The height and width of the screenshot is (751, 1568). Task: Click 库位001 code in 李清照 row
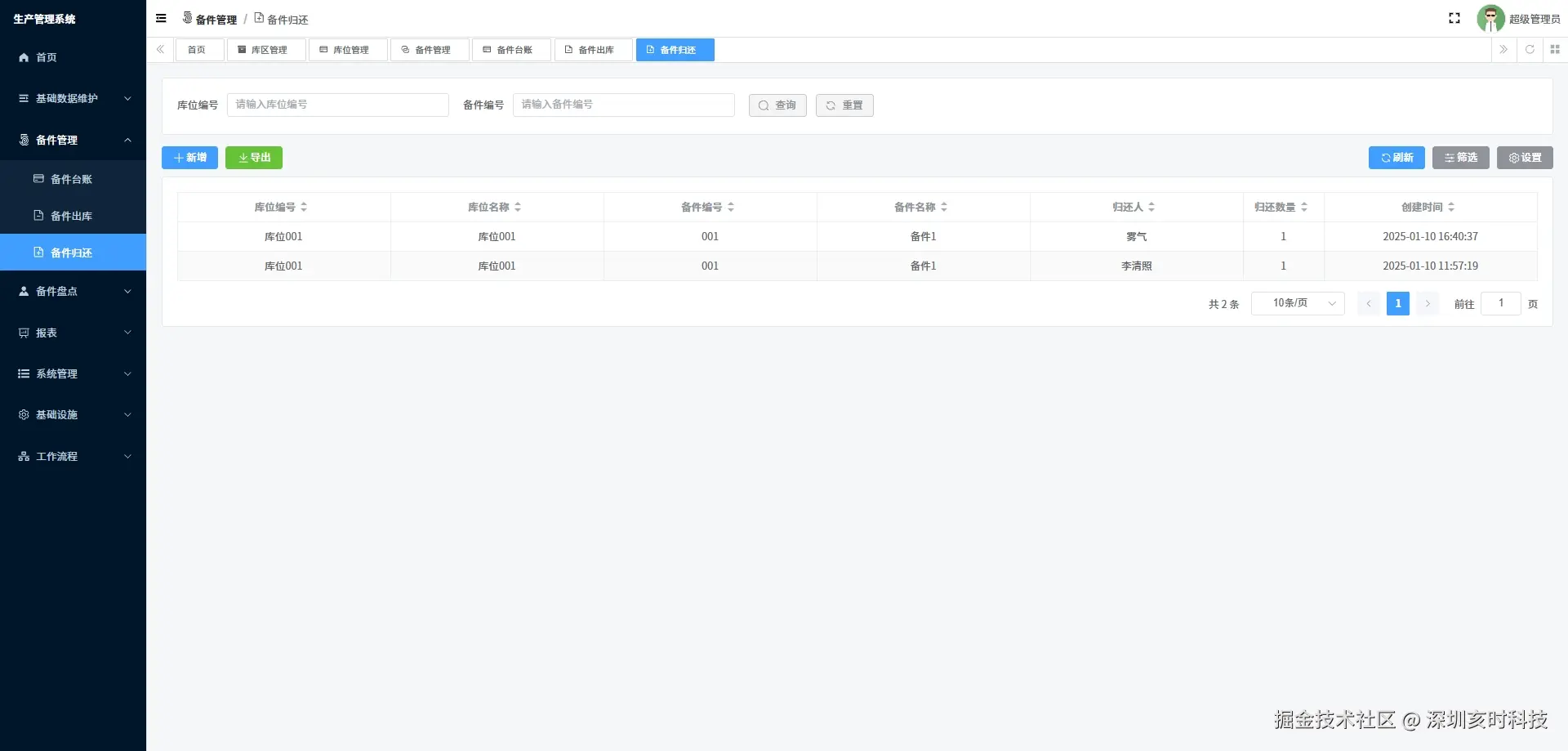coord(283,266)
